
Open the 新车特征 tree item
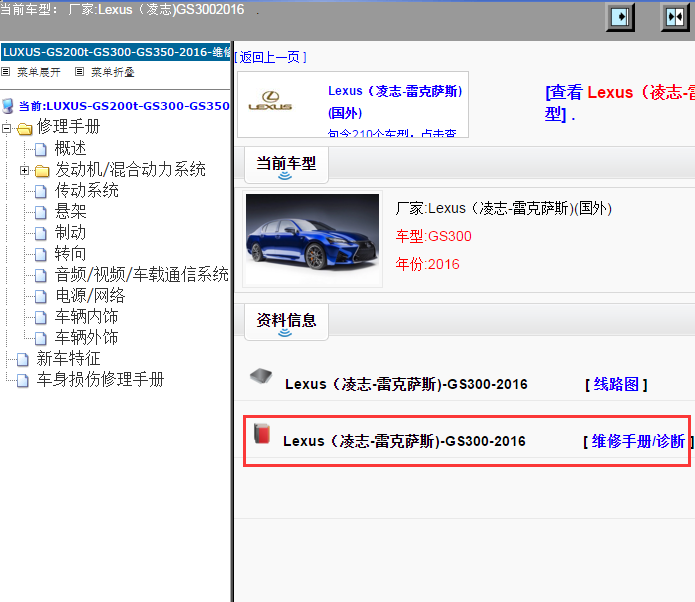point(69,359)
